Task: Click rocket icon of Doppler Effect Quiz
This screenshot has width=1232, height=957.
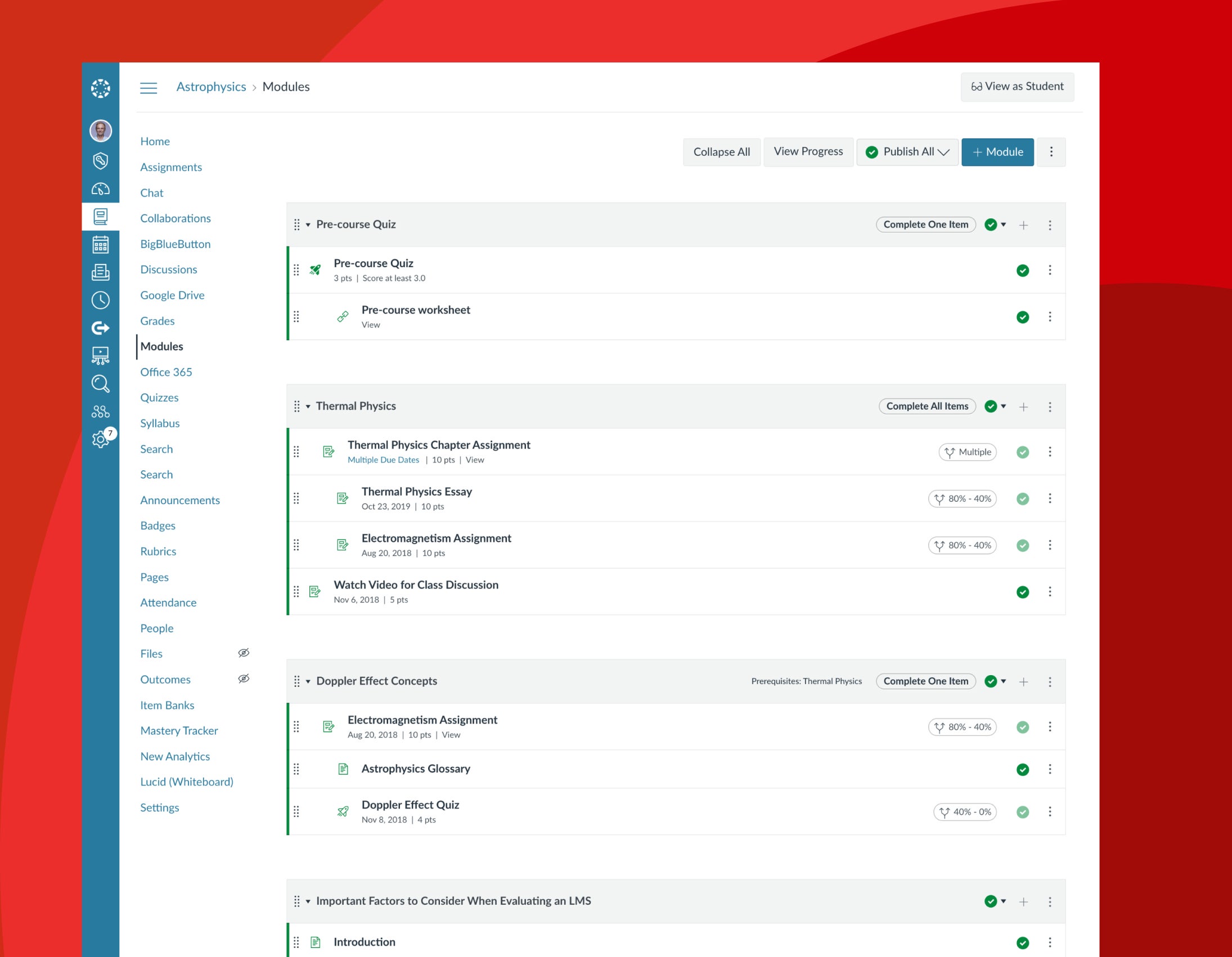Action: pos(343,811)
